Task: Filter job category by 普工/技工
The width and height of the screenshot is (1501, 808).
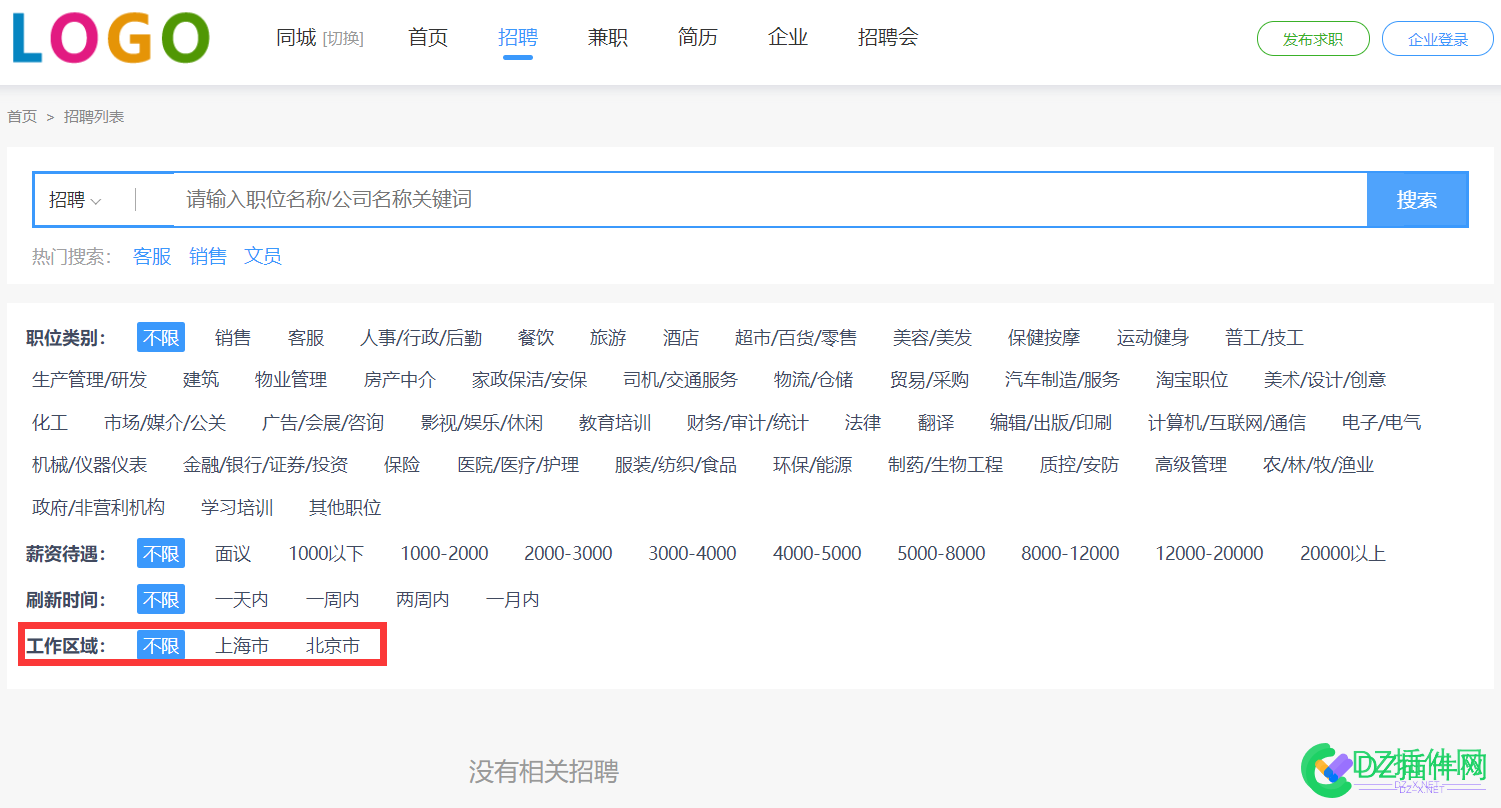Action: pyautogui.click(x=1265, y=338)
